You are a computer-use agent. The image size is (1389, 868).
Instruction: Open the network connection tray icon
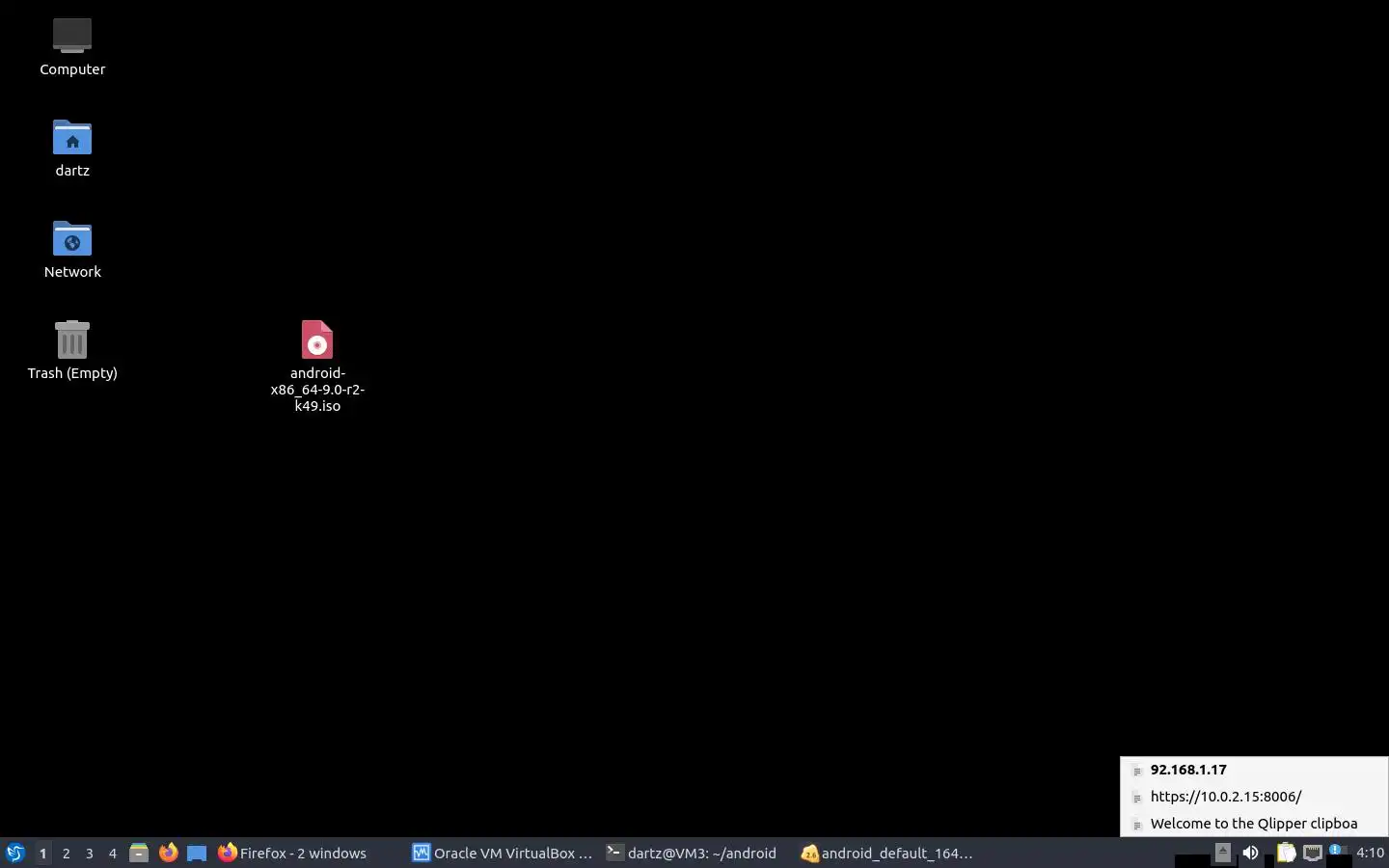pos(1313,853)
